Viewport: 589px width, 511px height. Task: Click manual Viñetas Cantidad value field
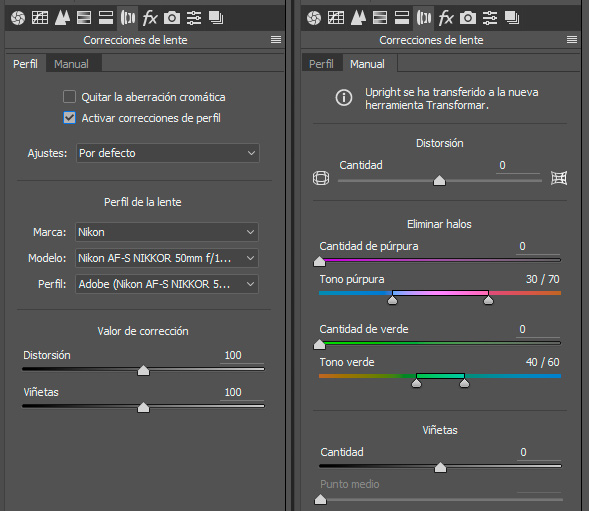click(539, 452)
